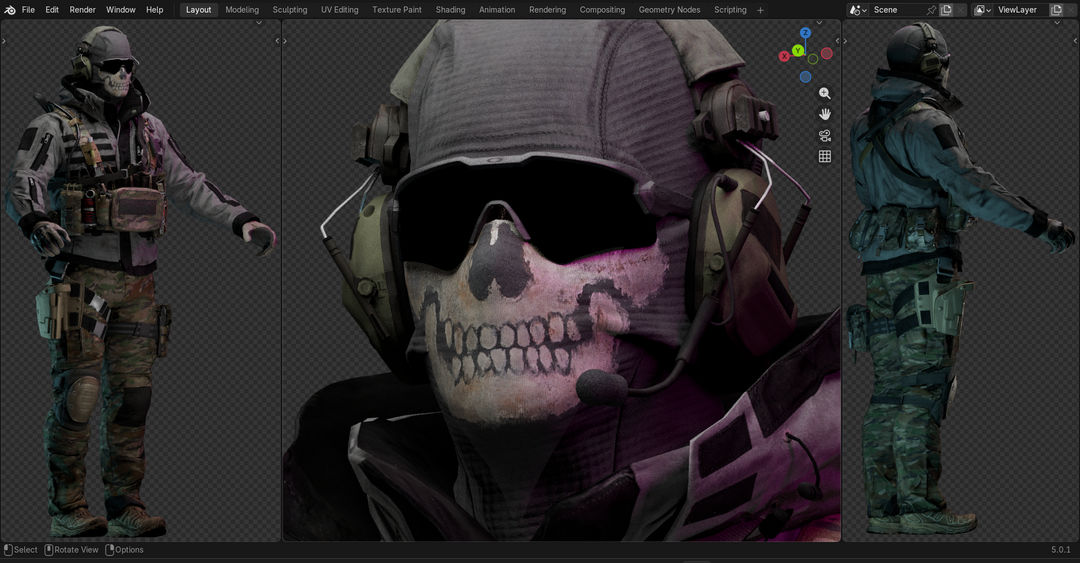Click the Options status bar hint
Screen dimensions: 1080x563
(x=124, y=550)
